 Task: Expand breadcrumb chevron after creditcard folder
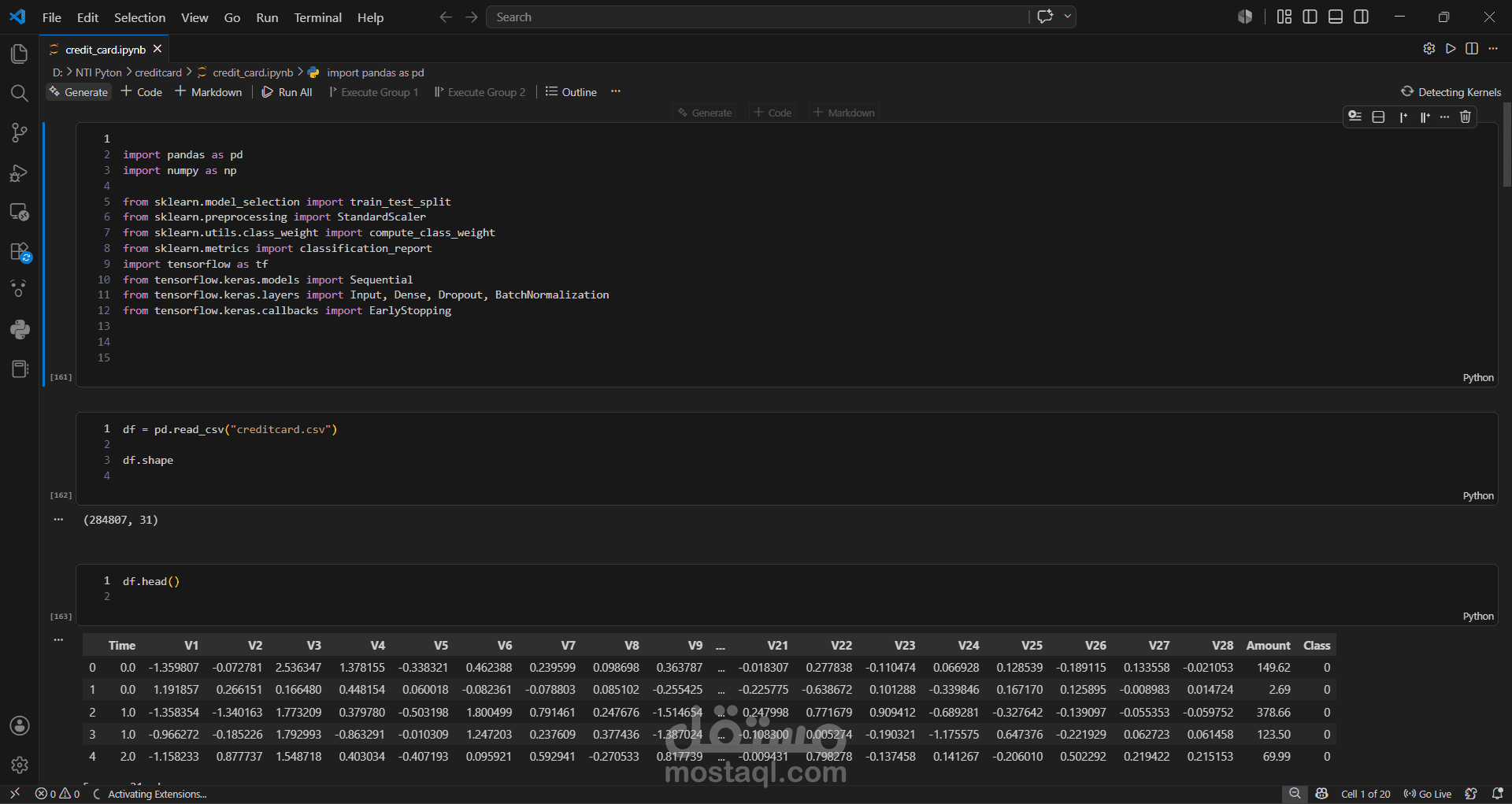click(x=189, y=72)
